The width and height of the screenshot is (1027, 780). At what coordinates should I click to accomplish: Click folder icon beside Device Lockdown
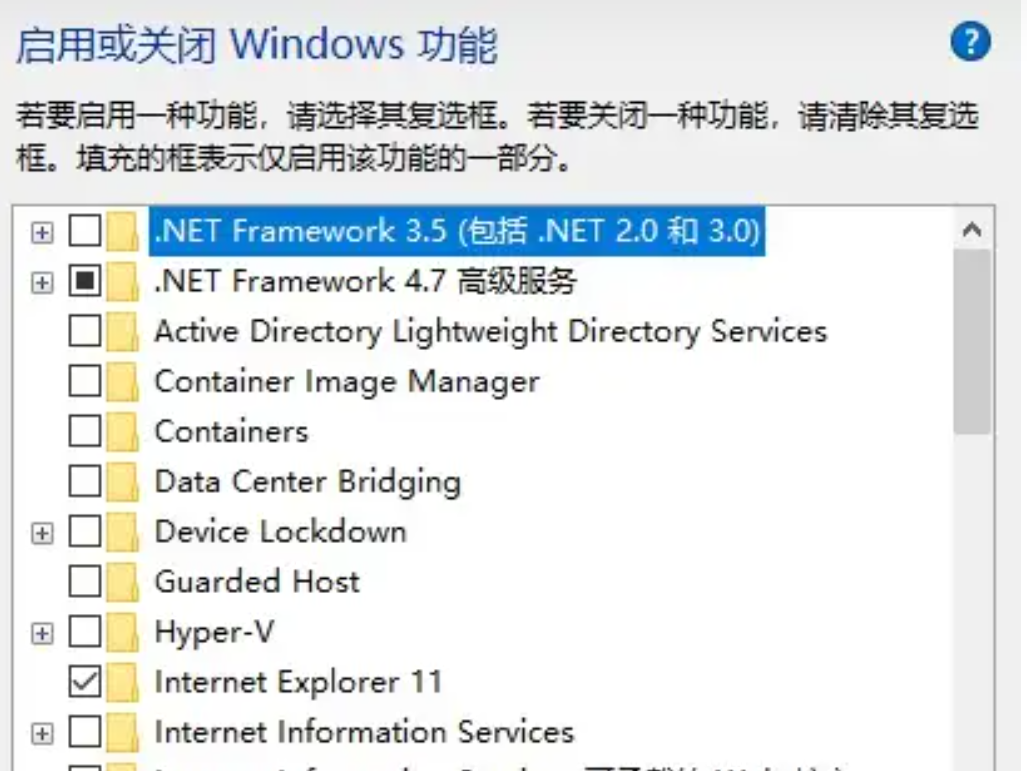(123, 532)
